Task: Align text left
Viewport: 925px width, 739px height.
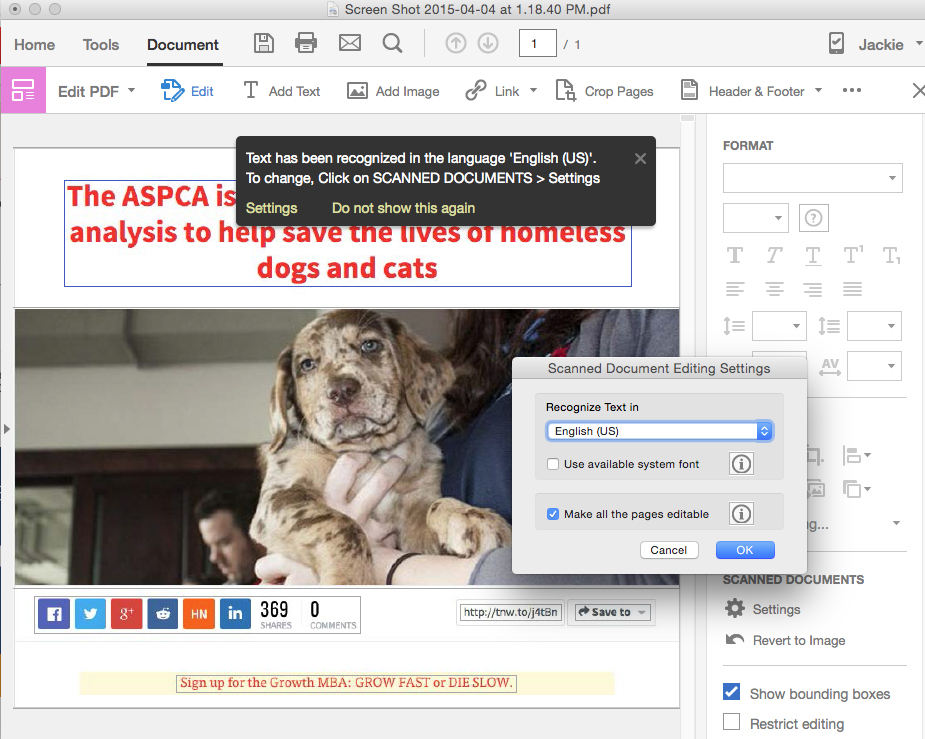Action: tap(735, 289)
